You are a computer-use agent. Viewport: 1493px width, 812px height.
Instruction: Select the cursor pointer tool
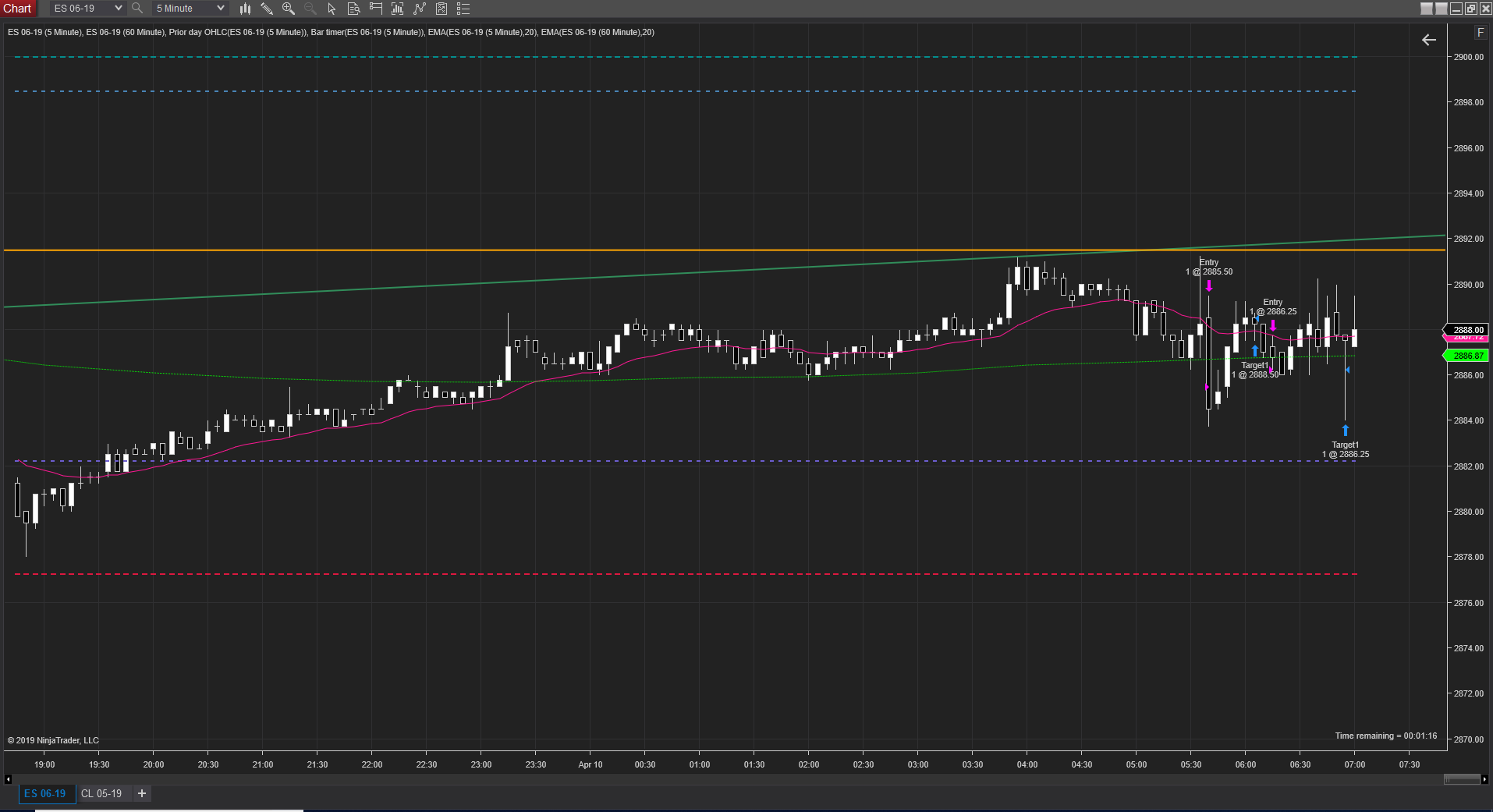click(332, 9)
